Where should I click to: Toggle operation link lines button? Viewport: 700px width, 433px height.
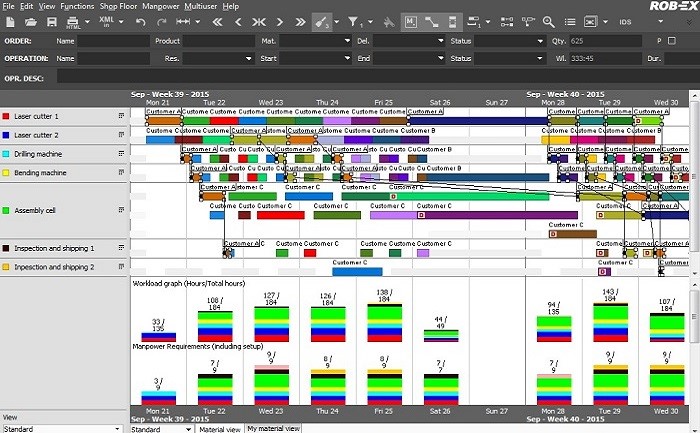pos(432,21)
